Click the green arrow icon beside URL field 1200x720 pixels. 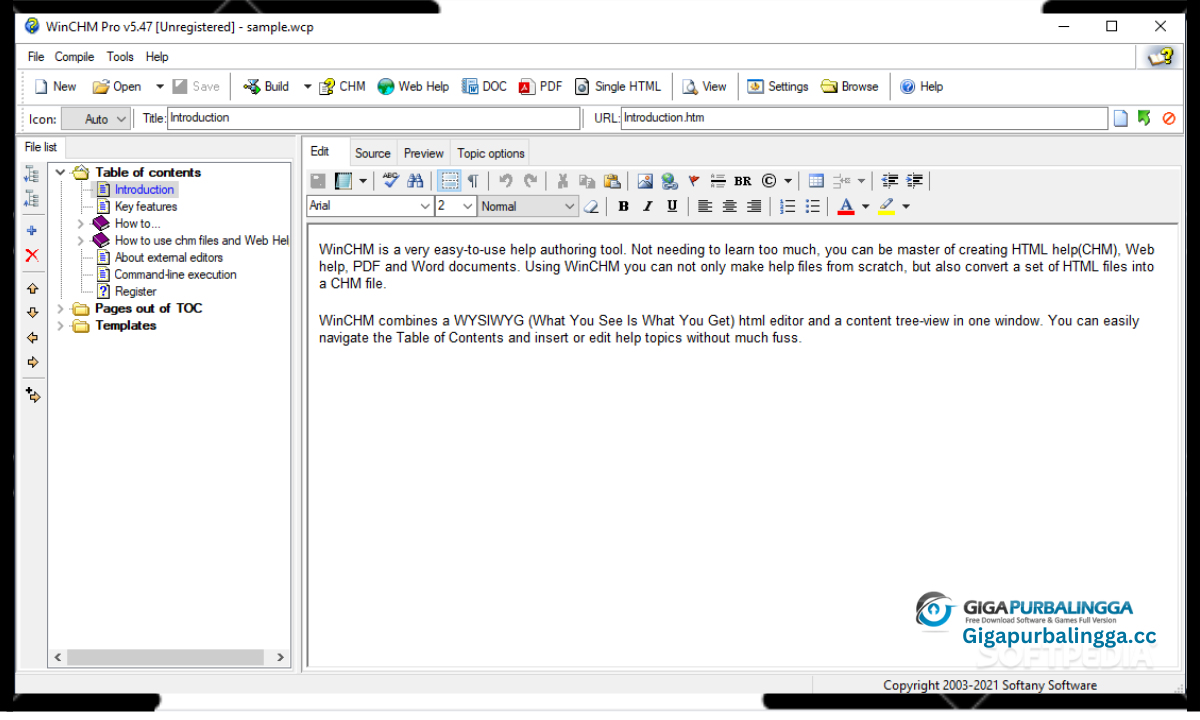tap(1145, 118)
